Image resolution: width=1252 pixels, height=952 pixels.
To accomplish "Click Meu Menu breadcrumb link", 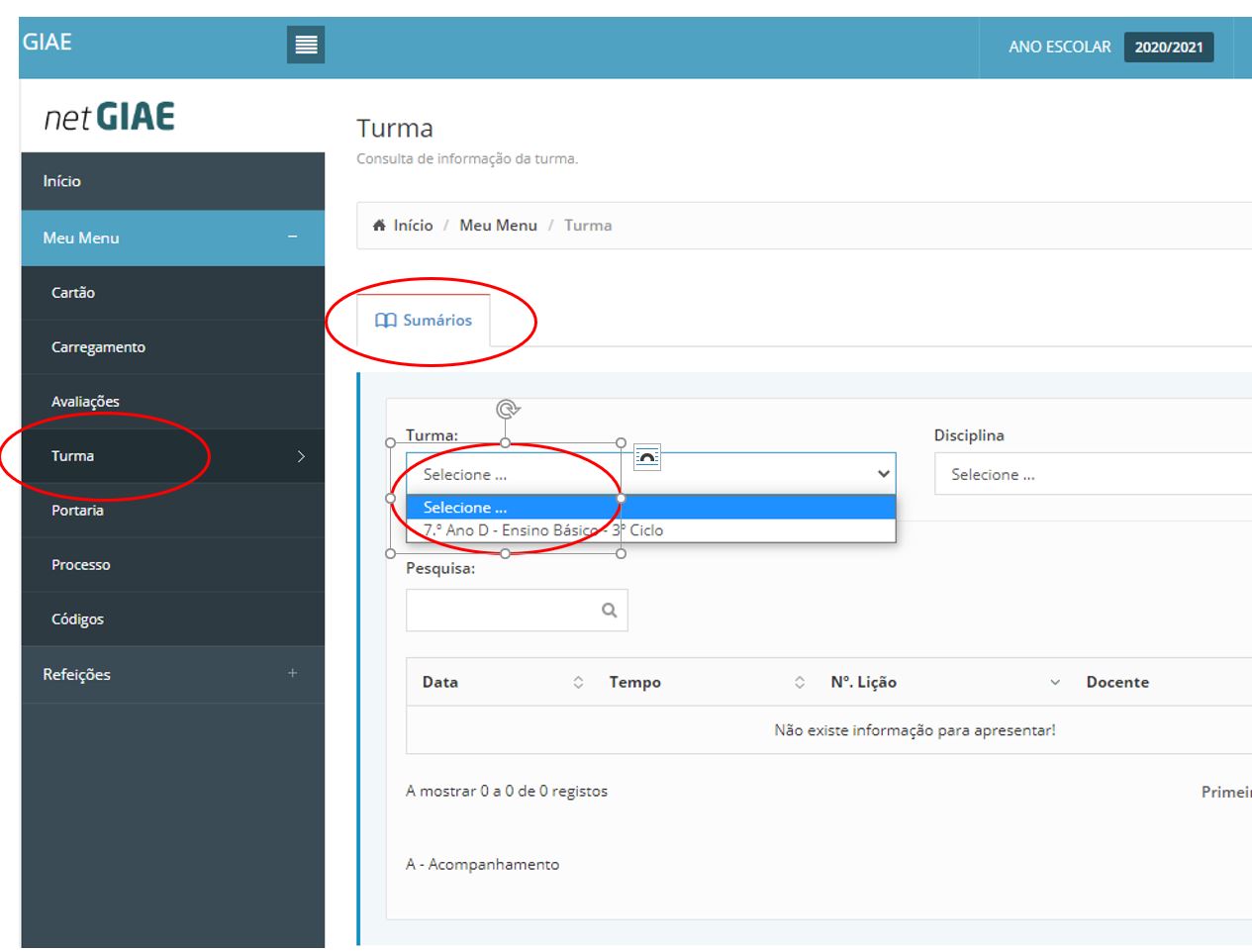I will (498, 226).
